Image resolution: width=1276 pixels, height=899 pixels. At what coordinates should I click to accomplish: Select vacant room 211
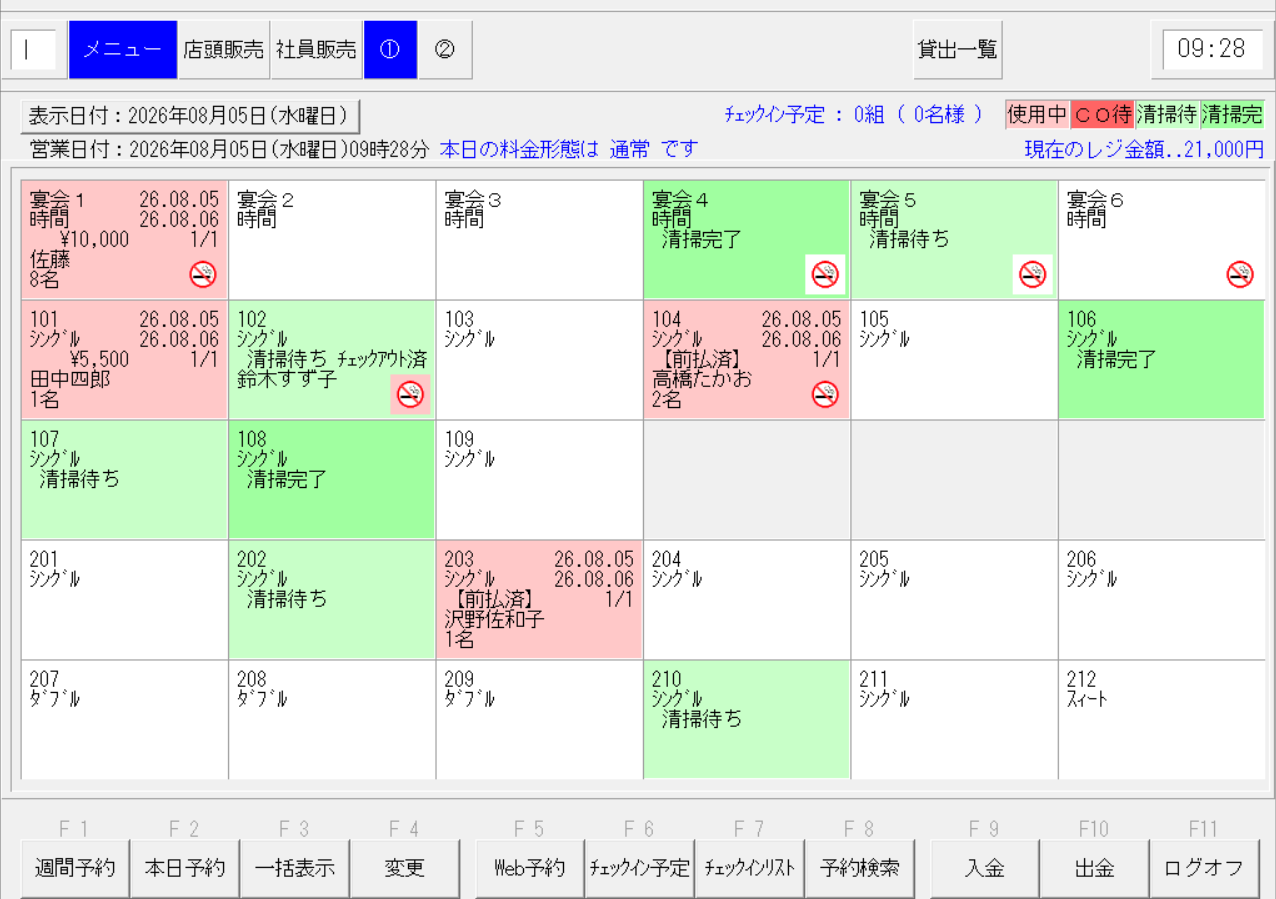[x=955, y=720]
